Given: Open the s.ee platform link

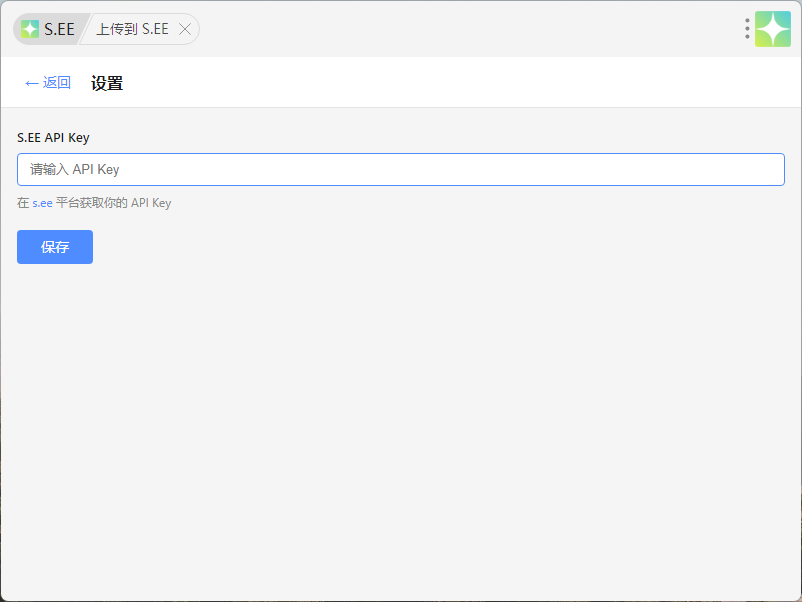Looking at the screenshot, I should [42, 203].
